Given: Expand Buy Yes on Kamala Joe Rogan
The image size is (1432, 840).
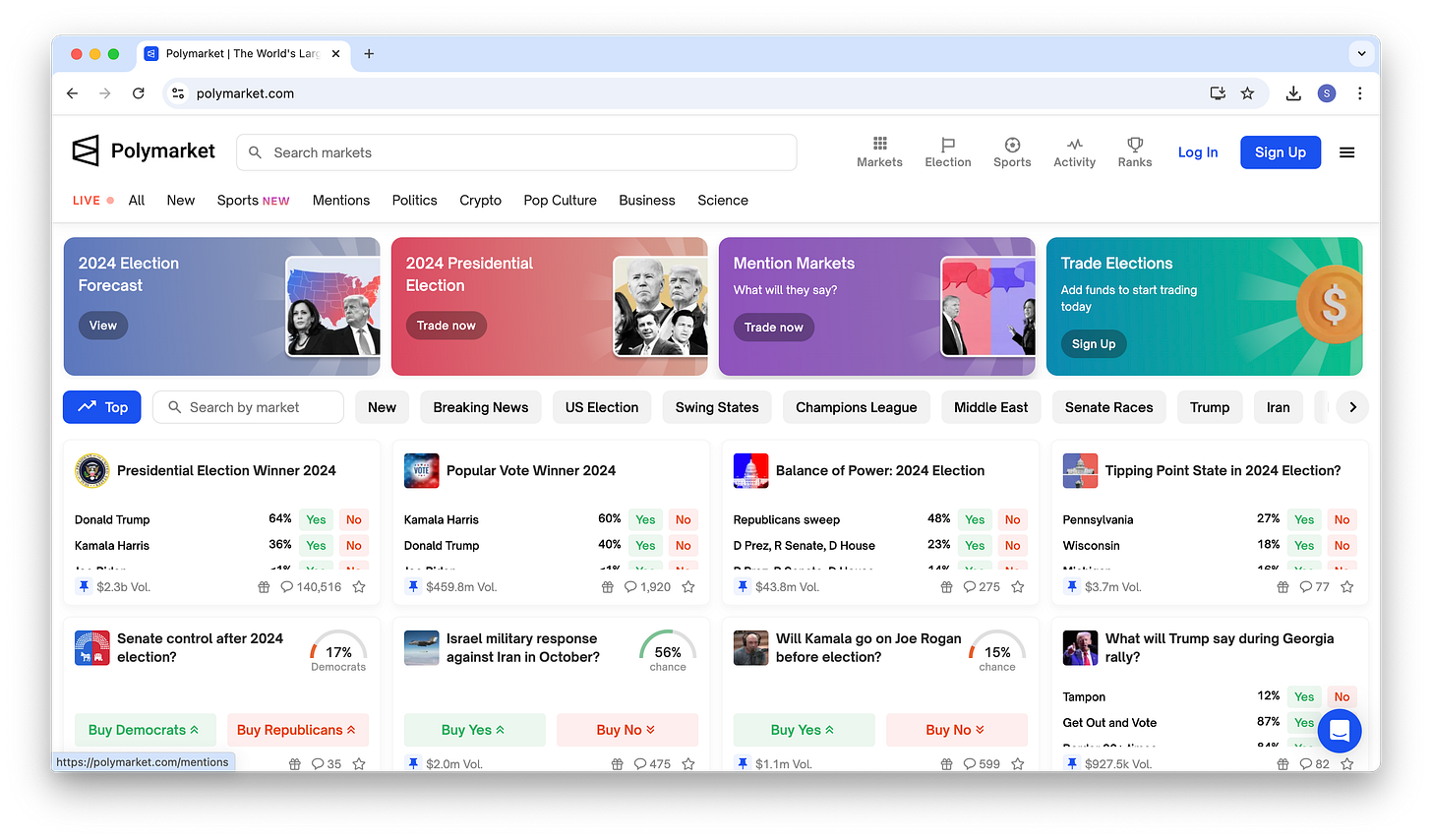Looking at the screenshot, I should [805, 730].
